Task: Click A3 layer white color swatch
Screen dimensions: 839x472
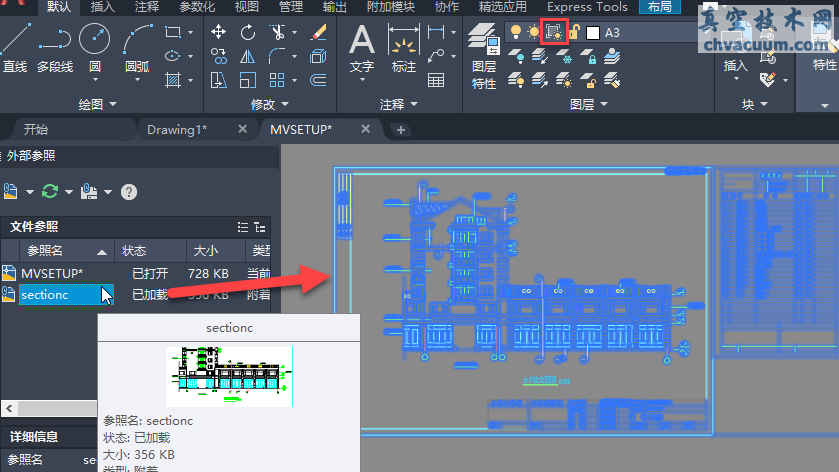Action: tap(592, 33)
